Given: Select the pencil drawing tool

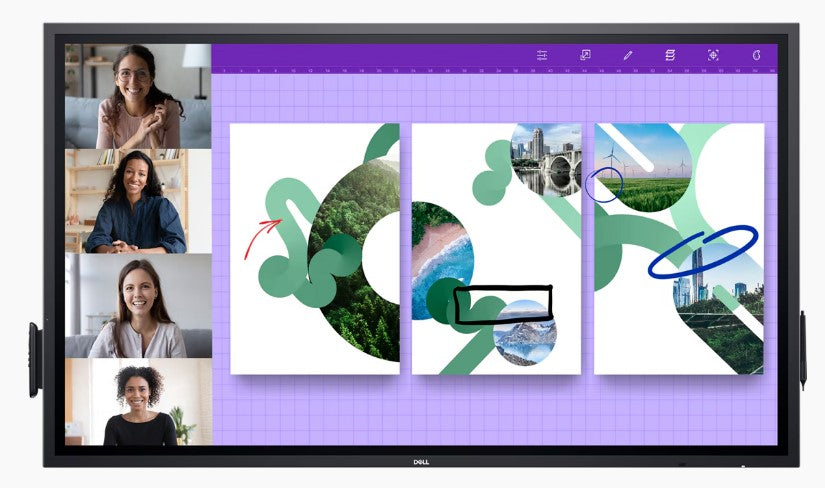Looking at the screenshot, I should point(628,55).
